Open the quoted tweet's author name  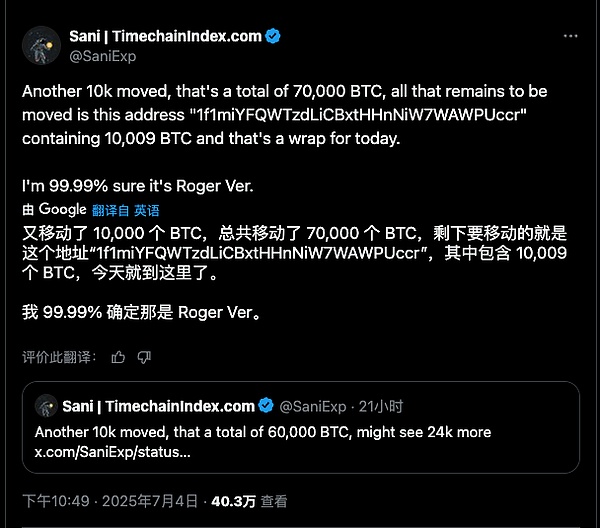(157, 406)
